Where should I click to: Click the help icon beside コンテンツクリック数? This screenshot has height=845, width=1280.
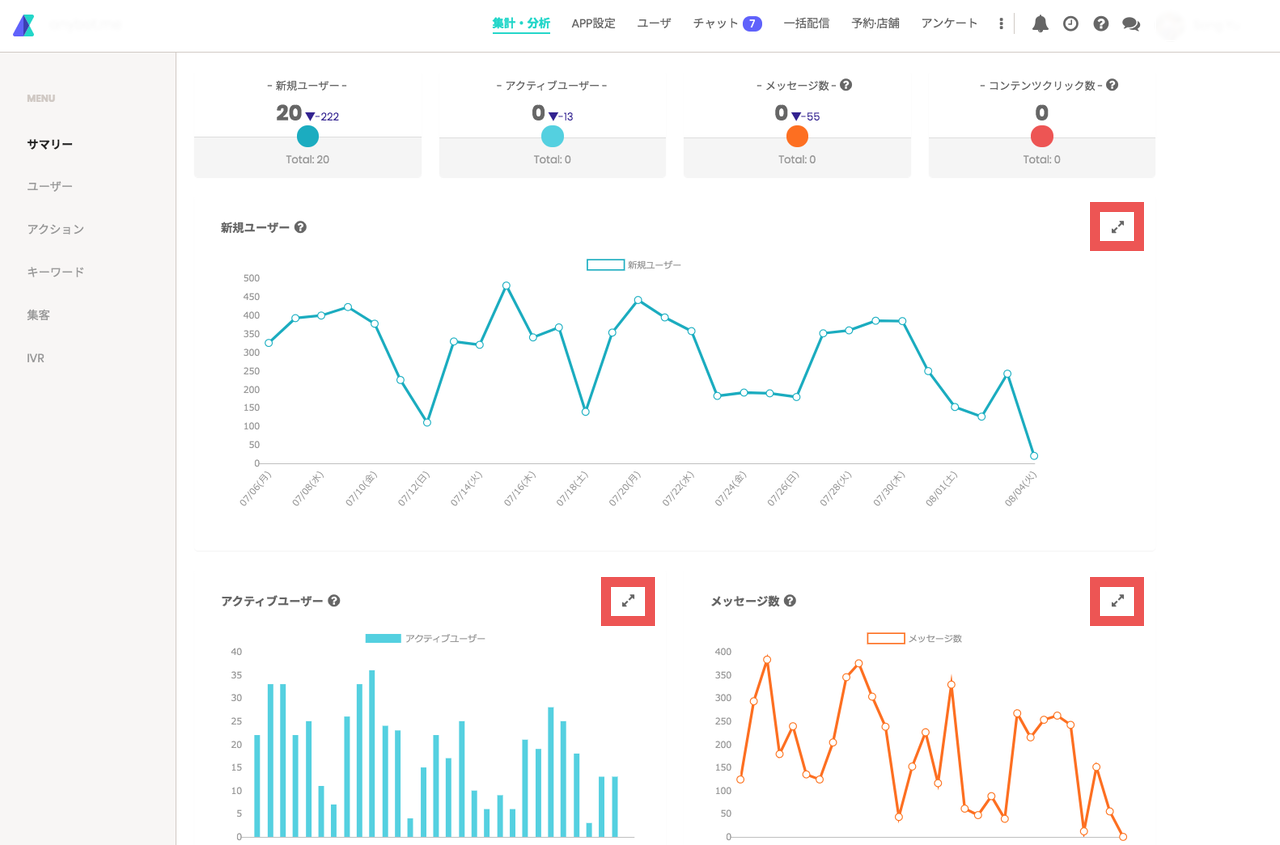(x=1112, y=85)
